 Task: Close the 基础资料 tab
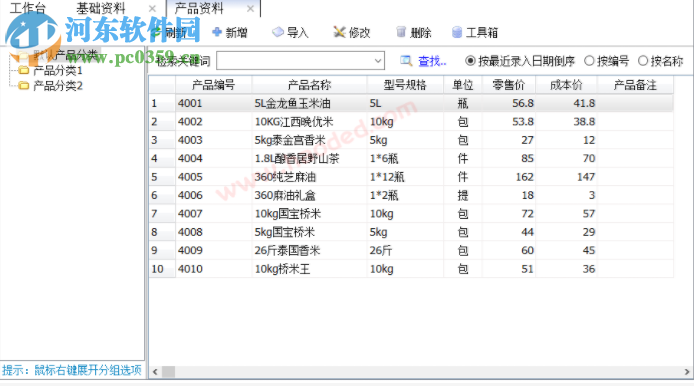[152, 8]
